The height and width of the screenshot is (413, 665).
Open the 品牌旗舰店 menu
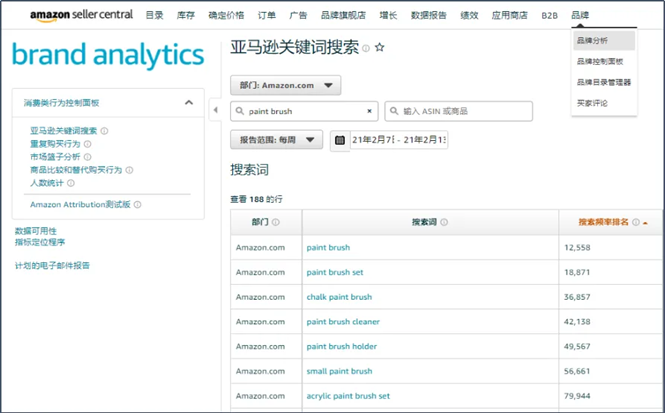343,15
